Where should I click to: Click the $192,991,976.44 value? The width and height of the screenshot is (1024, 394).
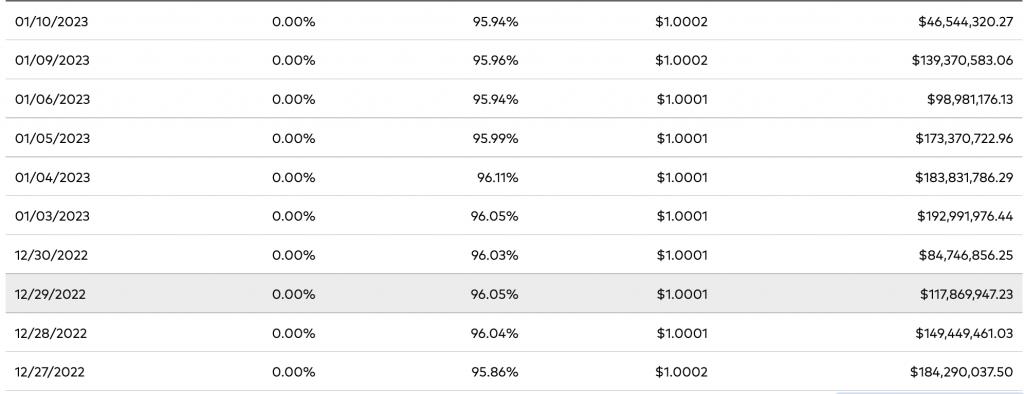click(965, 216)
